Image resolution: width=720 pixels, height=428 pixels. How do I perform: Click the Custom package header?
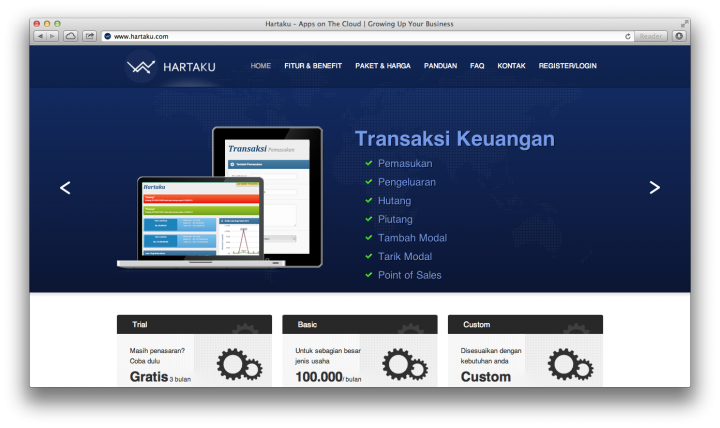click(x=525, y=324)
